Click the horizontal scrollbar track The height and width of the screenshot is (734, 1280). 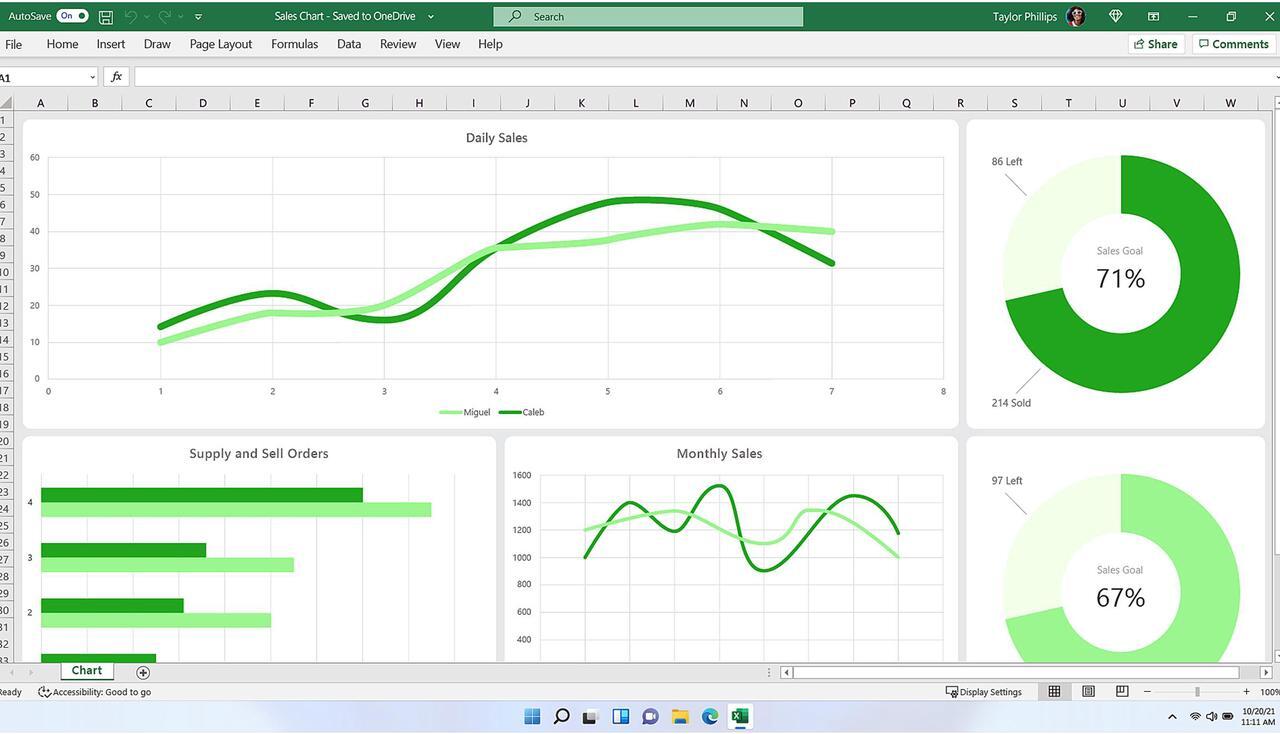pyautogui.click(x=1016, y=672)
